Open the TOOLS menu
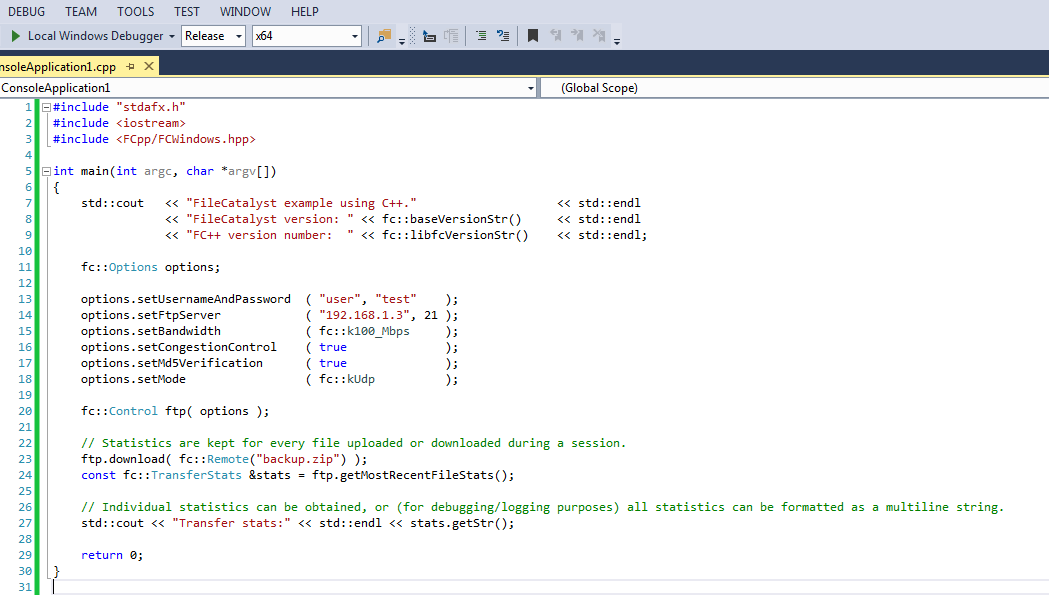The image size is (1049, 615). pyautogui.click(x=135, y=12)
